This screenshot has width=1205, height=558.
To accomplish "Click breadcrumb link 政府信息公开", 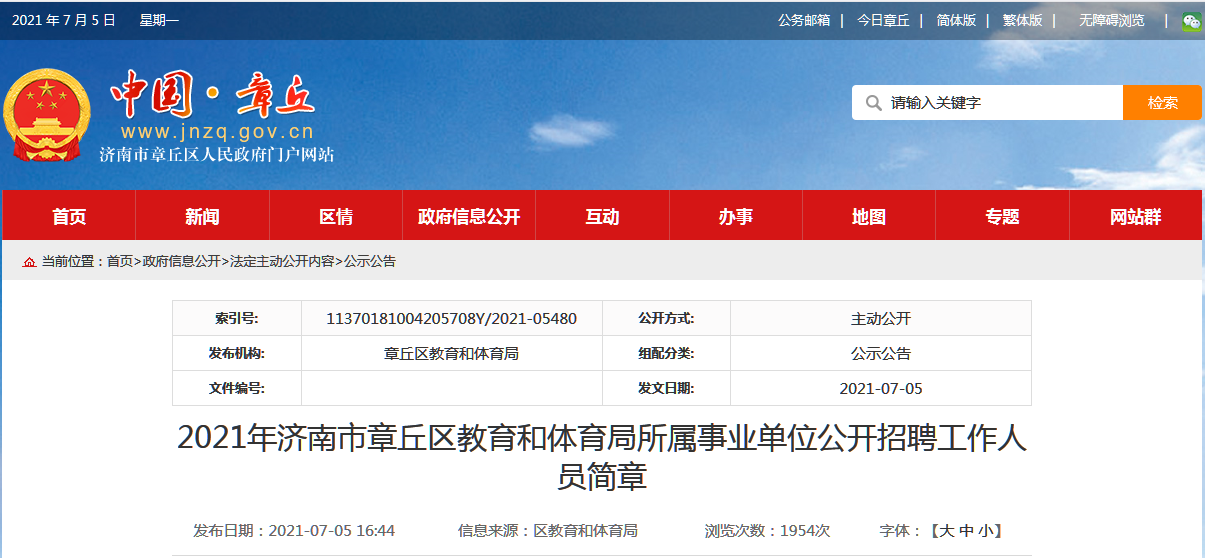I will coord(181,262).
